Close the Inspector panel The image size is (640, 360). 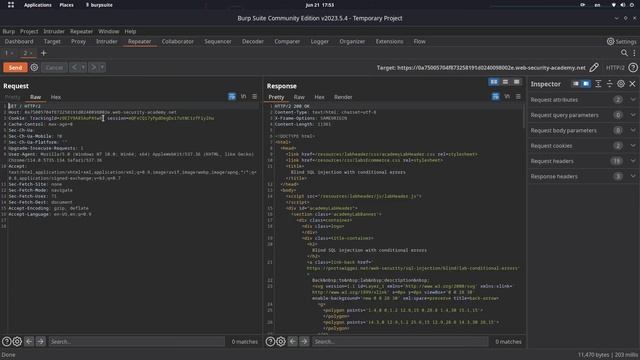click(632, 84)
